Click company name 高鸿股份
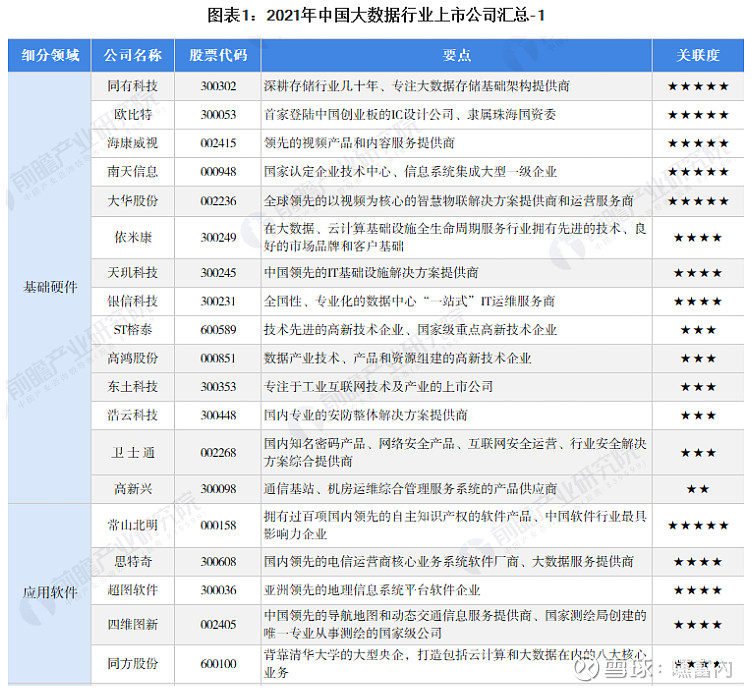755x691 pixels. point(133,358)
